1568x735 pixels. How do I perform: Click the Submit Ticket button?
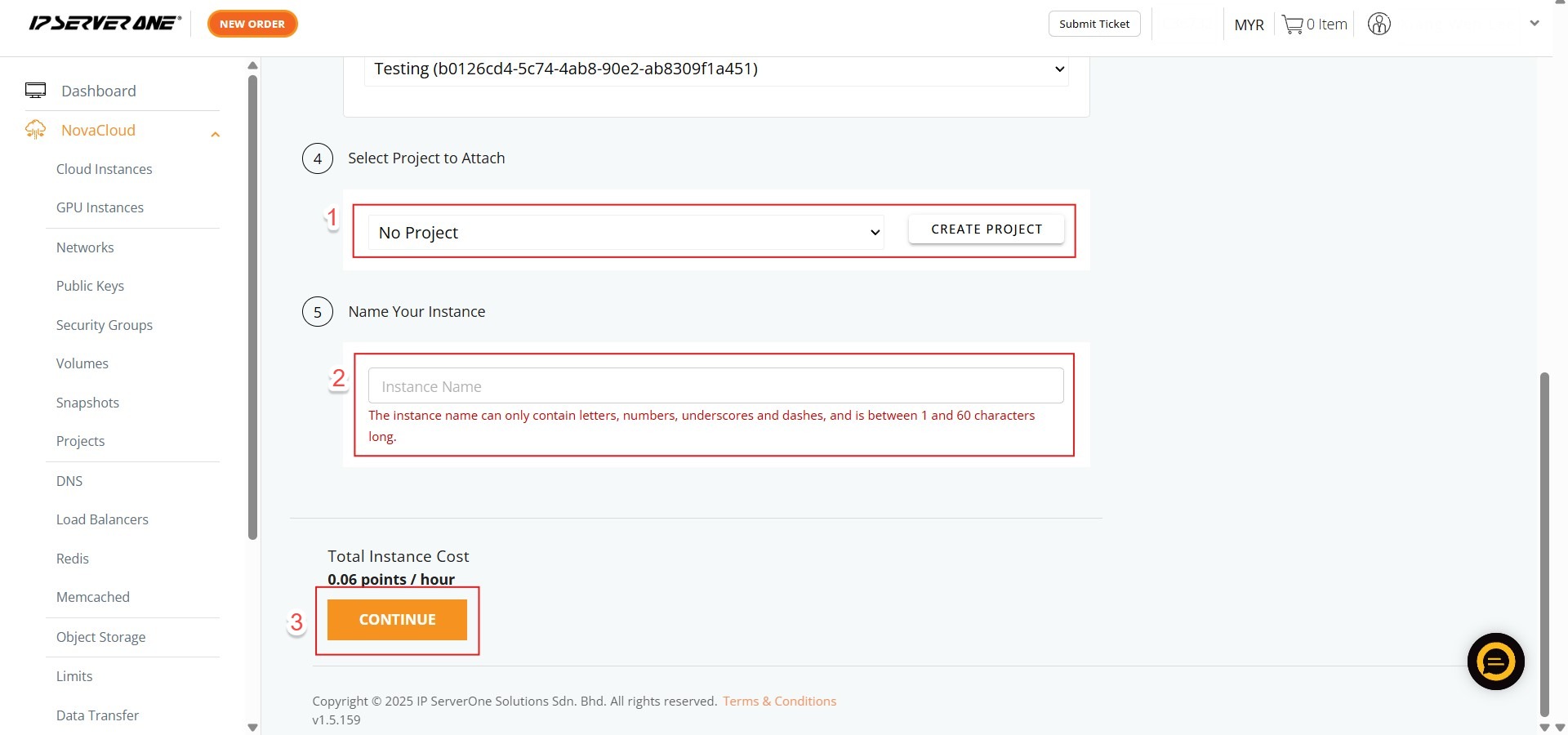click(1094, 24)
